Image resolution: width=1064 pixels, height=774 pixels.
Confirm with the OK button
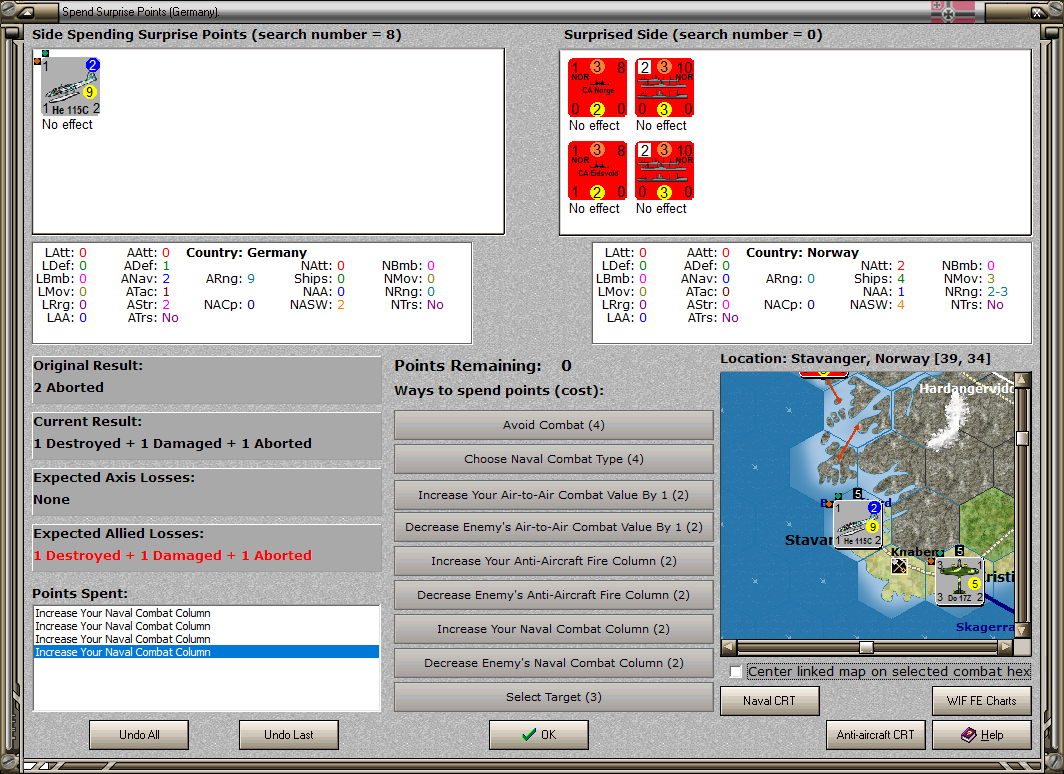click(x=539, y=735)
